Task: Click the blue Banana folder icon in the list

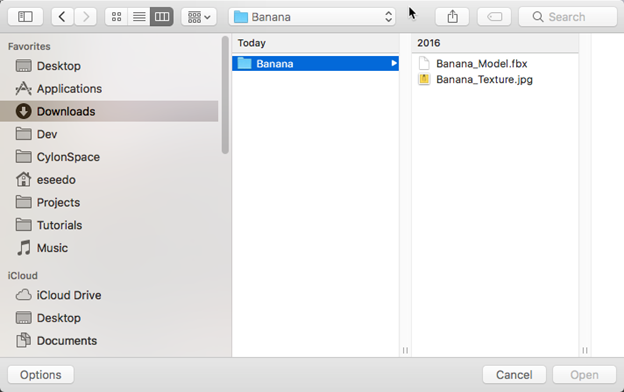Action: pos(244,63)
